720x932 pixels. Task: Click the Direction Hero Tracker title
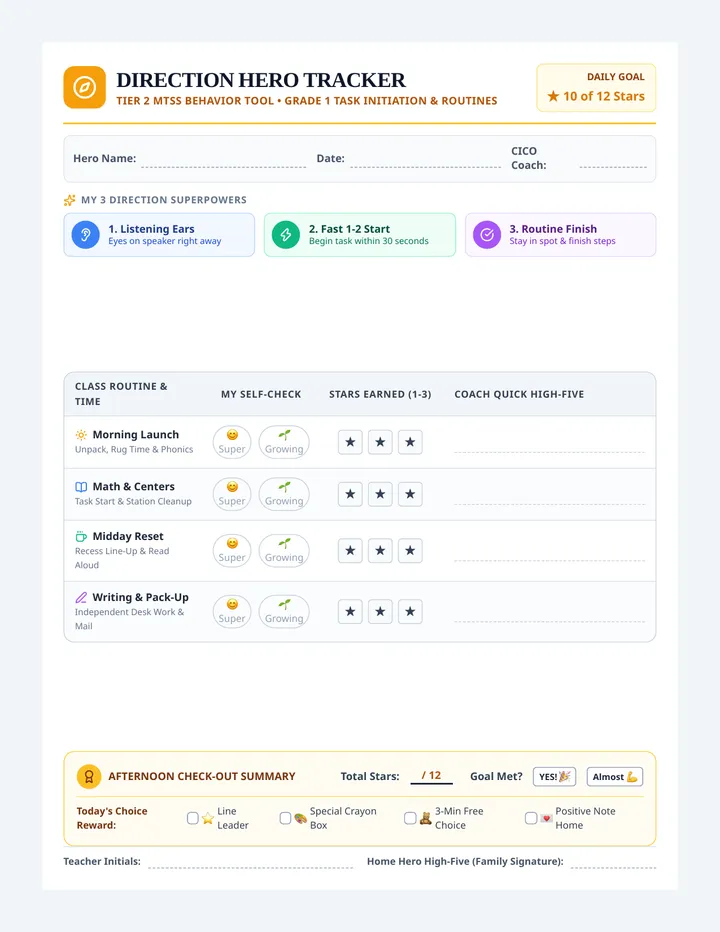(260, 80)
